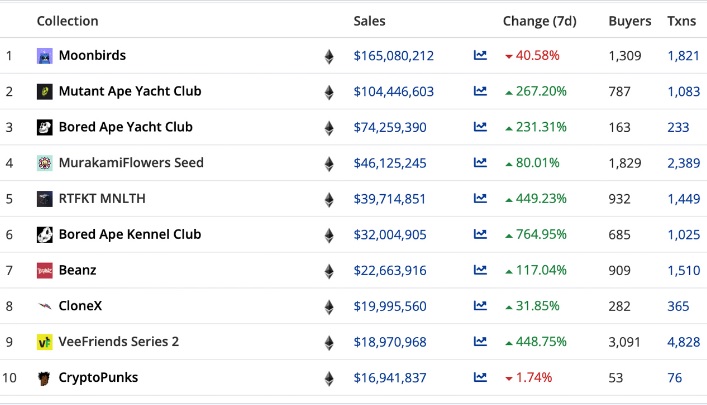Click Moonbirds sales value $165,080,212
Viewport: 707px width, 405px height.
[394, 56]
